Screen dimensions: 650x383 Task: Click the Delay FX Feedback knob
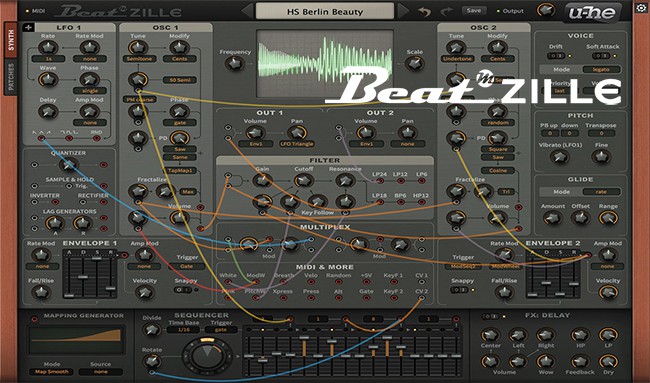coord(580,361)
